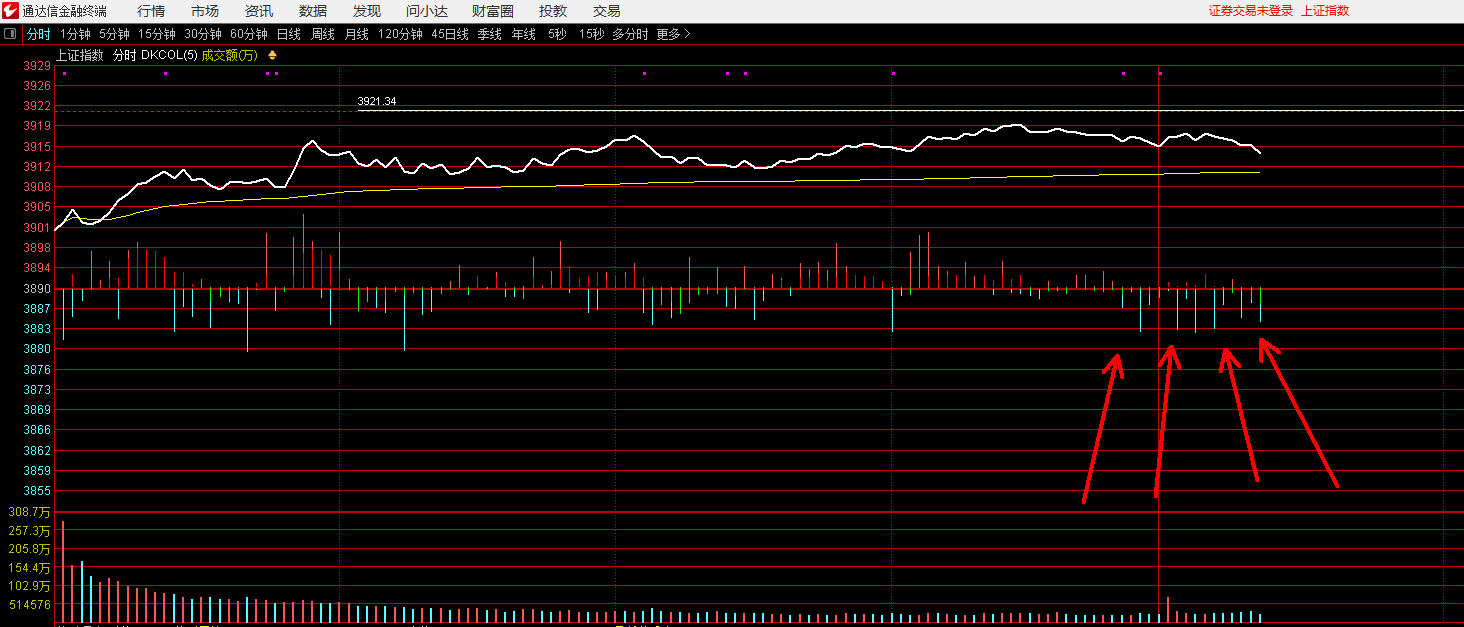Screen dimensions: 1464x627
Task: Open the 发现 menu
Action: point(367,11)
